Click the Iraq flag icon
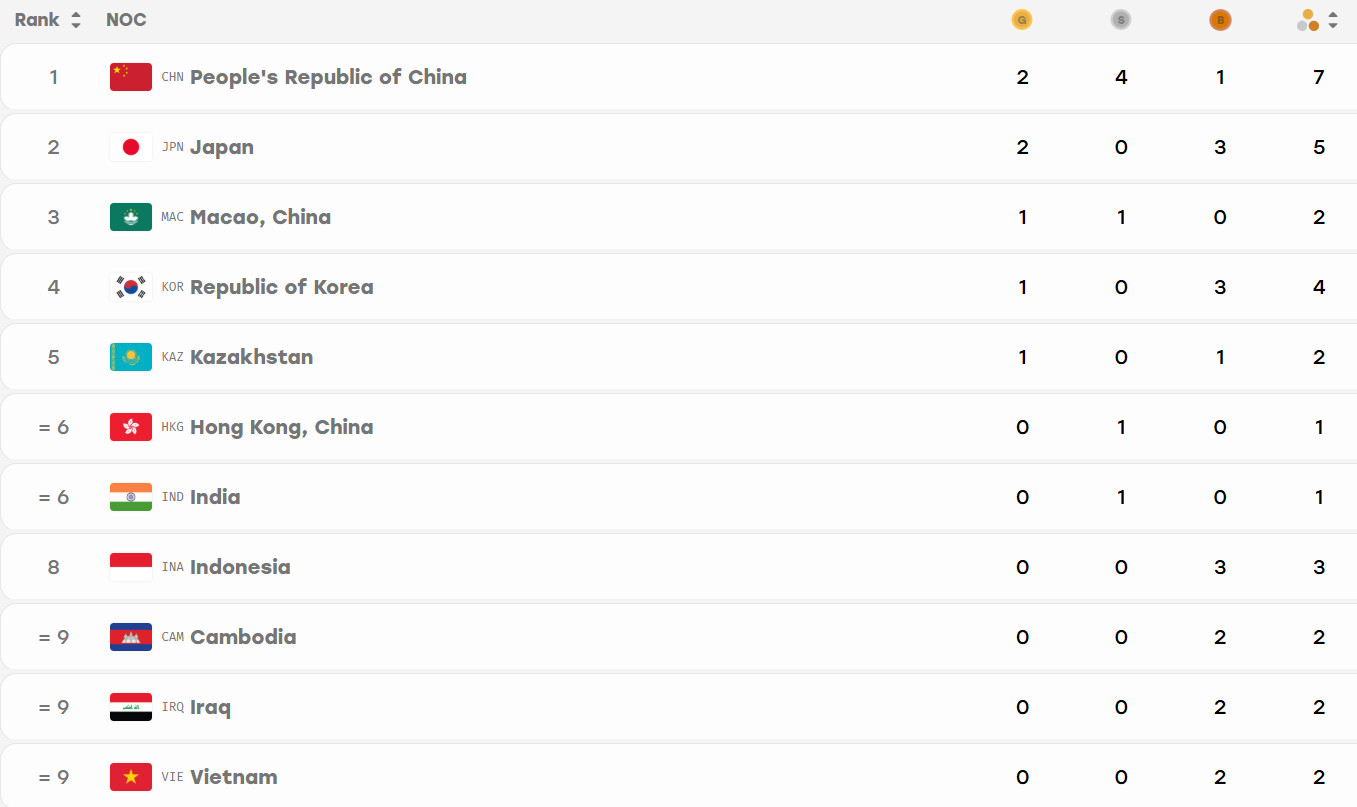This screenshot has width=1357, height=807. click(x=131, y=707)
